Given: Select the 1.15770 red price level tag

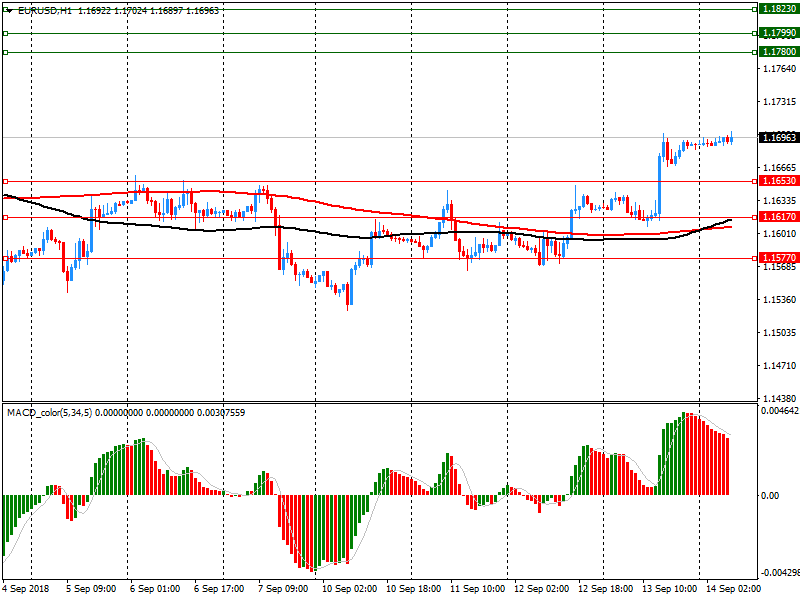Looking at the screenshot, I should [779, 258].
